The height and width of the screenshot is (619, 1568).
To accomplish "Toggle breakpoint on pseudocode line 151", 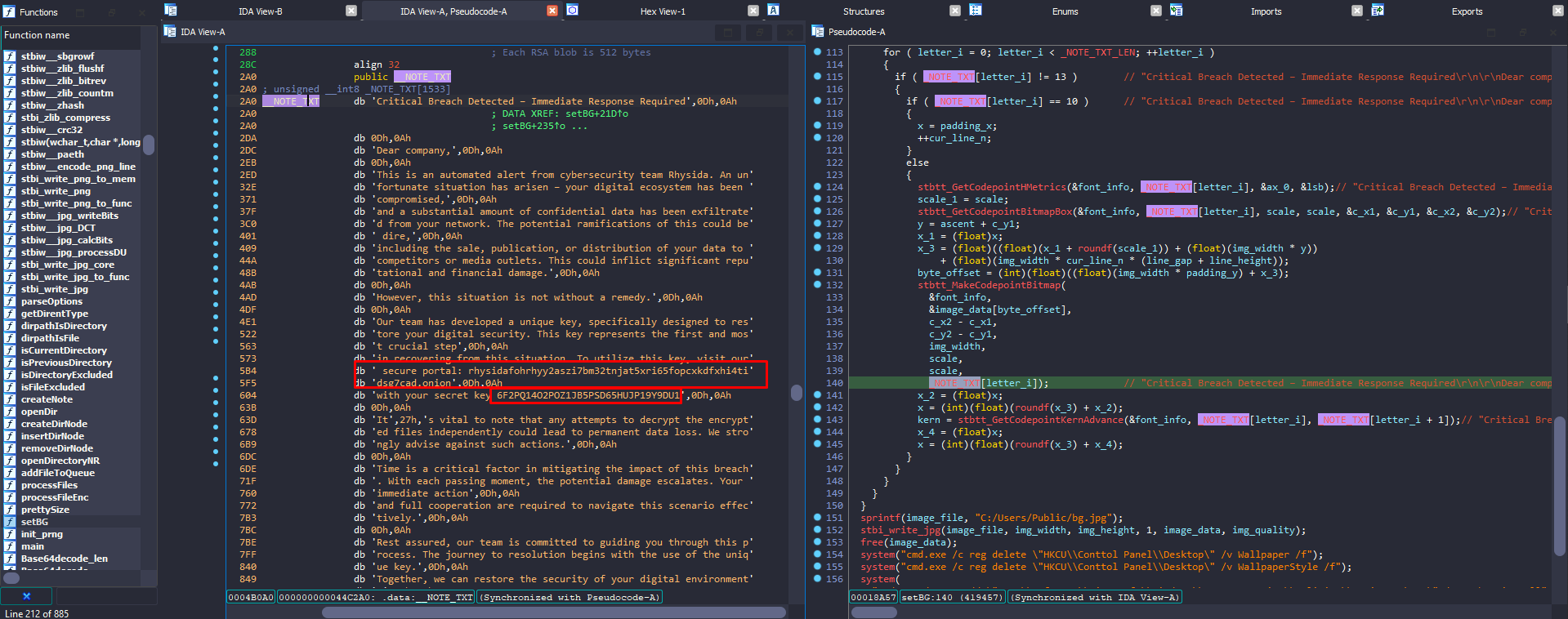I will [817, 518].
